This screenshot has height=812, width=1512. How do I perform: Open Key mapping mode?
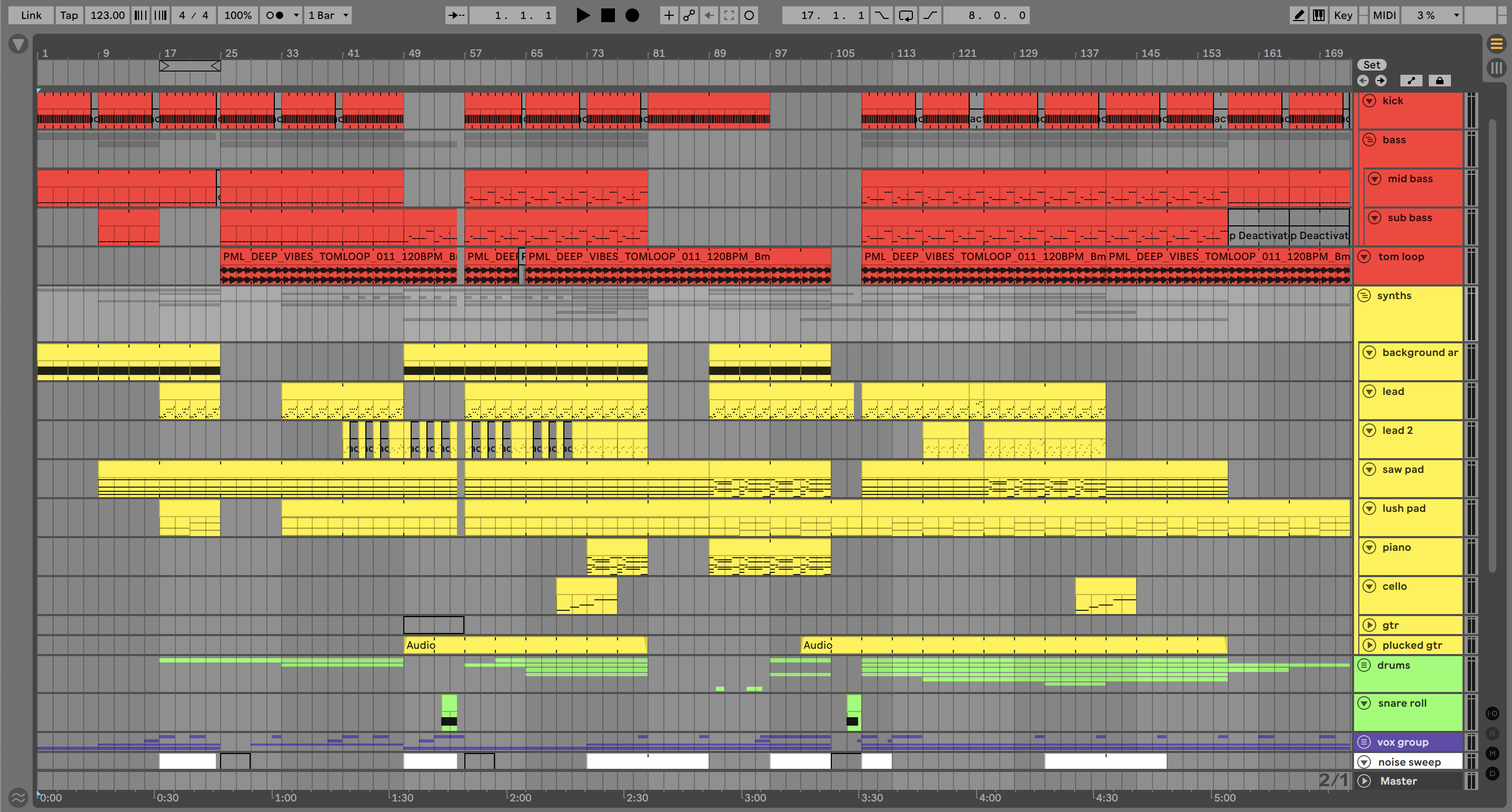(x=1342, y=15)
